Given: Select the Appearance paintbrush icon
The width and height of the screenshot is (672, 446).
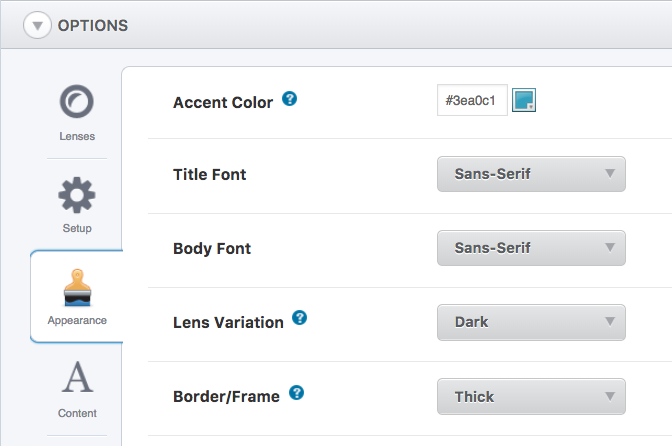Looking at the screenshot, I should [77, 287].
